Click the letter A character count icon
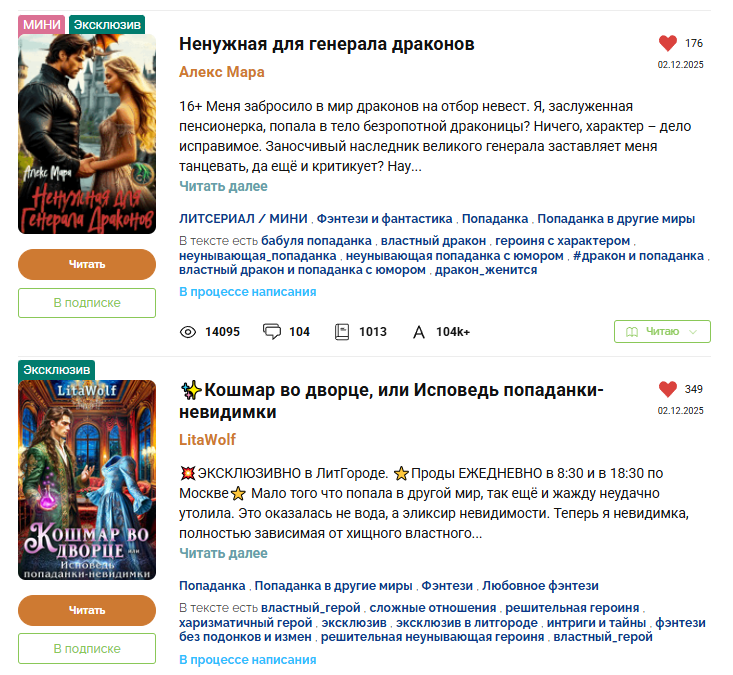This screenshot has width=733, height=675. pyautogui.click(x=419, y=332)
